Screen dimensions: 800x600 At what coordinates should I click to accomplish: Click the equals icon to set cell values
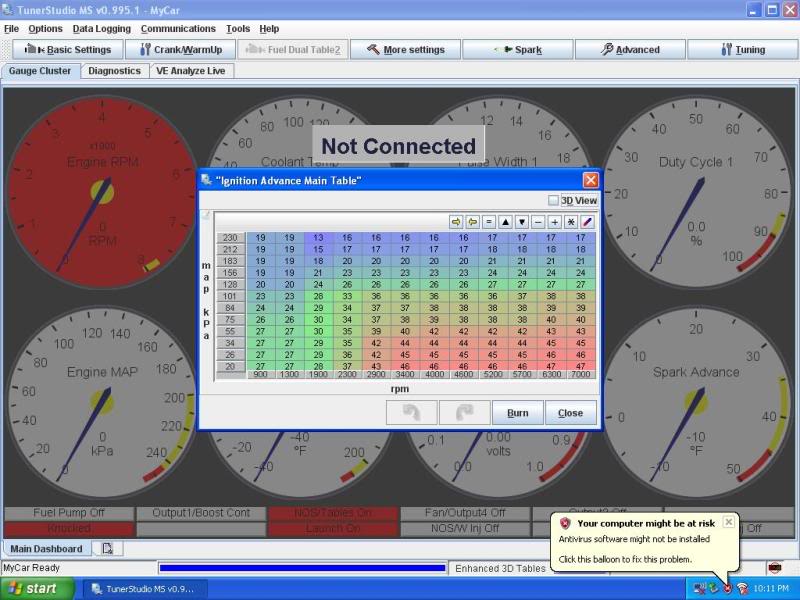click(487, 221)
